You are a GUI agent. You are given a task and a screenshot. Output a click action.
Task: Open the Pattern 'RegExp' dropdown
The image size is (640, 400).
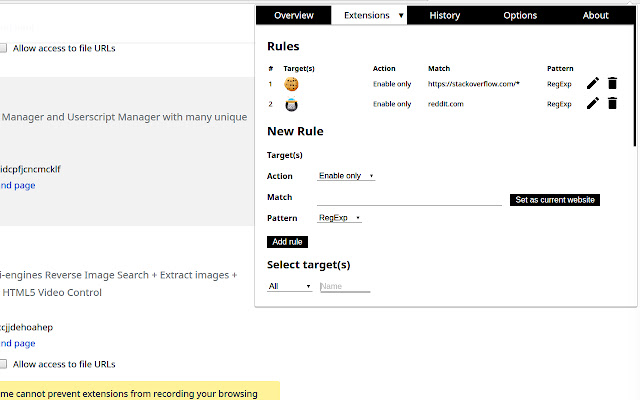(x=339, y=218)
